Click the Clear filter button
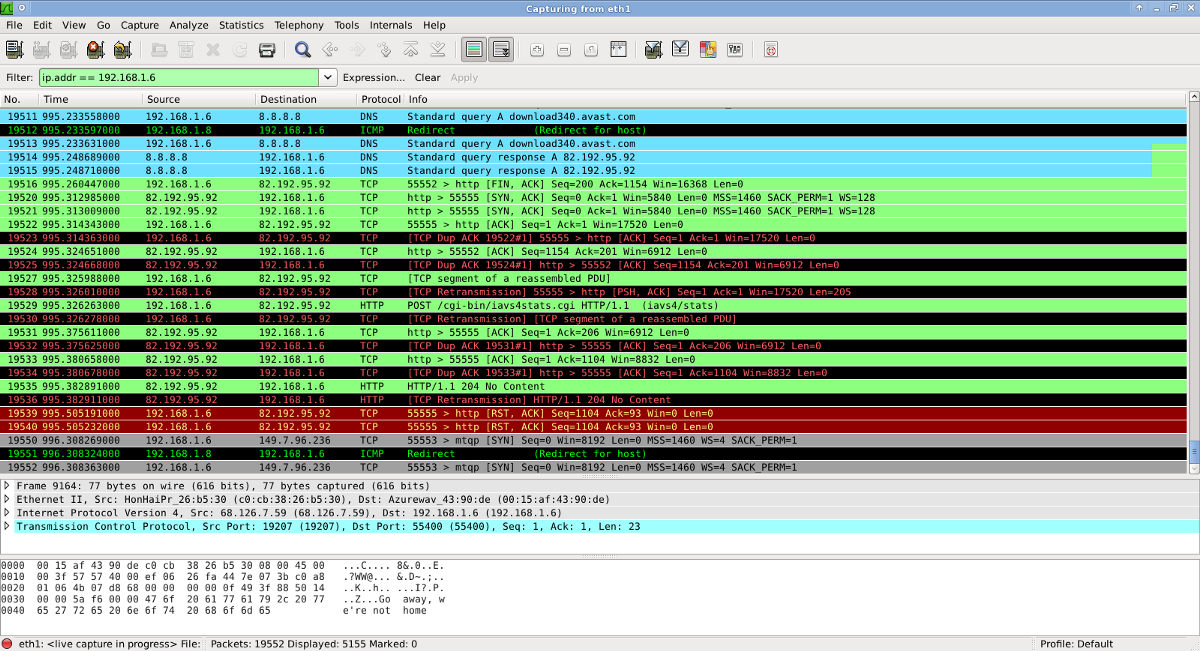This screenshot has height=651, width=1200. (x=428, y=77)
